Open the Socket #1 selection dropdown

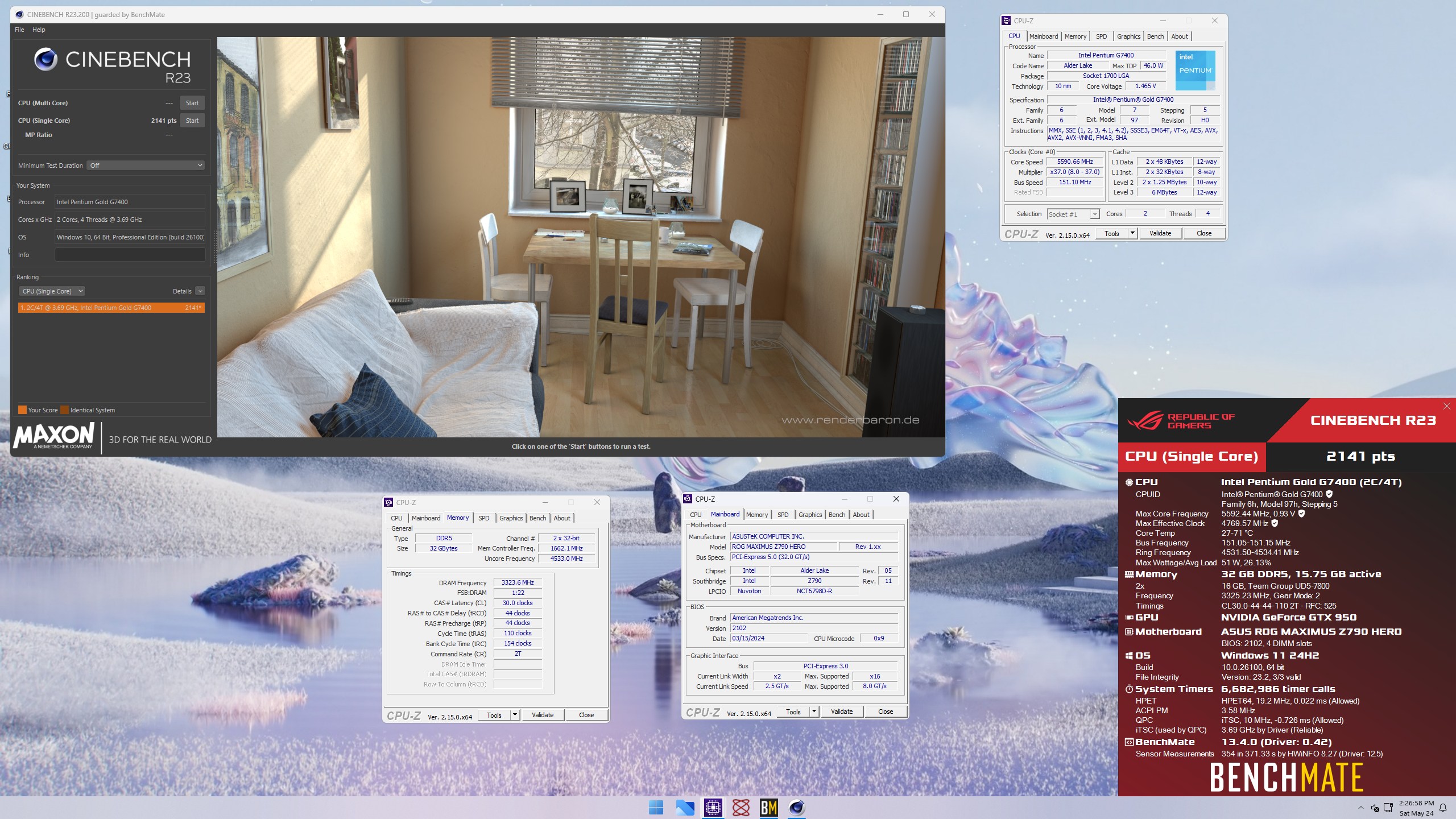pos(1073,214)
